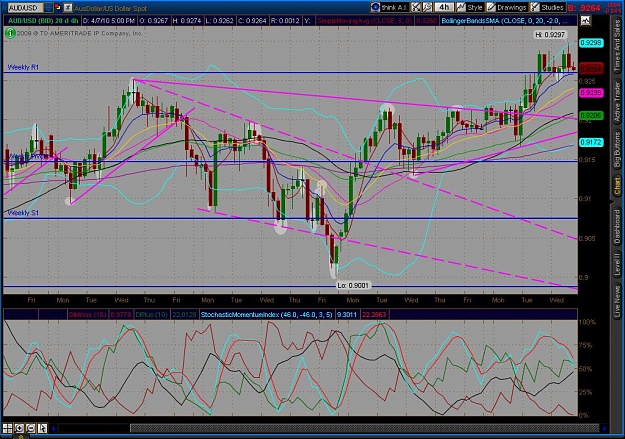The width and height of the screenshot is (625, 439).
Task: Click the chart mode icon at top right
Action: click(585, 20)
